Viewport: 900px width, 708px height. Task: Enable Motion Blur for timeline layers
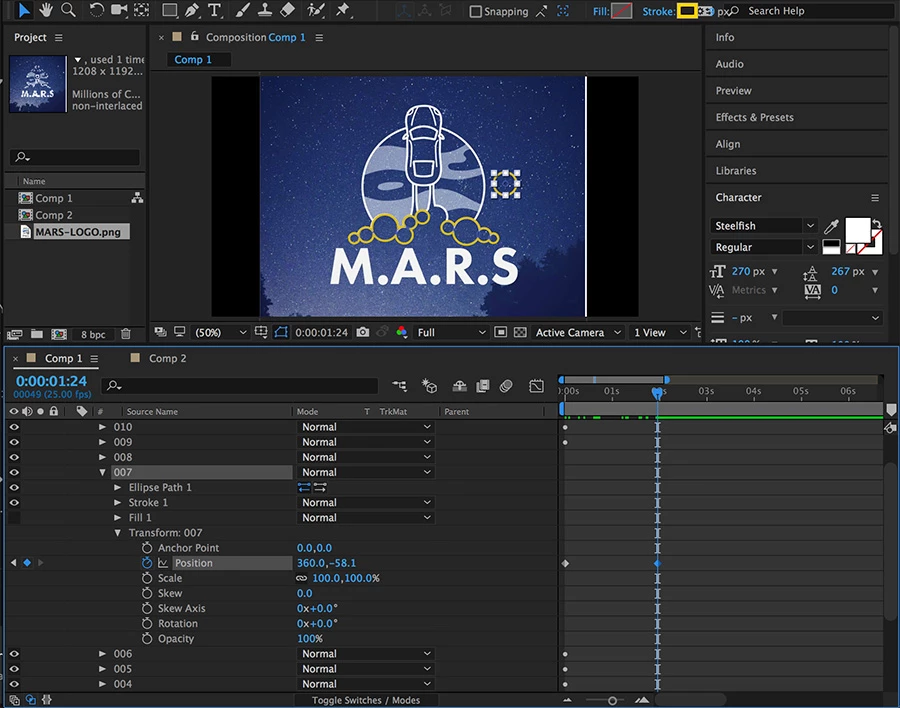506,386
